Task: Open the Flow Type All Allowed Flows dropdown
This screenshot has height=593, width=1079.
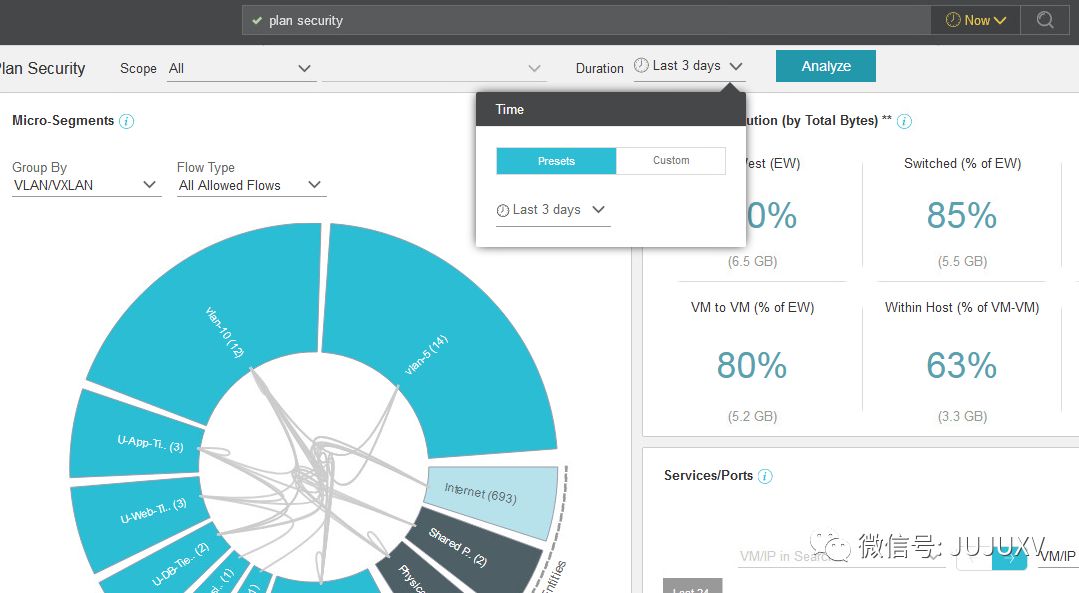Action: point(251,185)
